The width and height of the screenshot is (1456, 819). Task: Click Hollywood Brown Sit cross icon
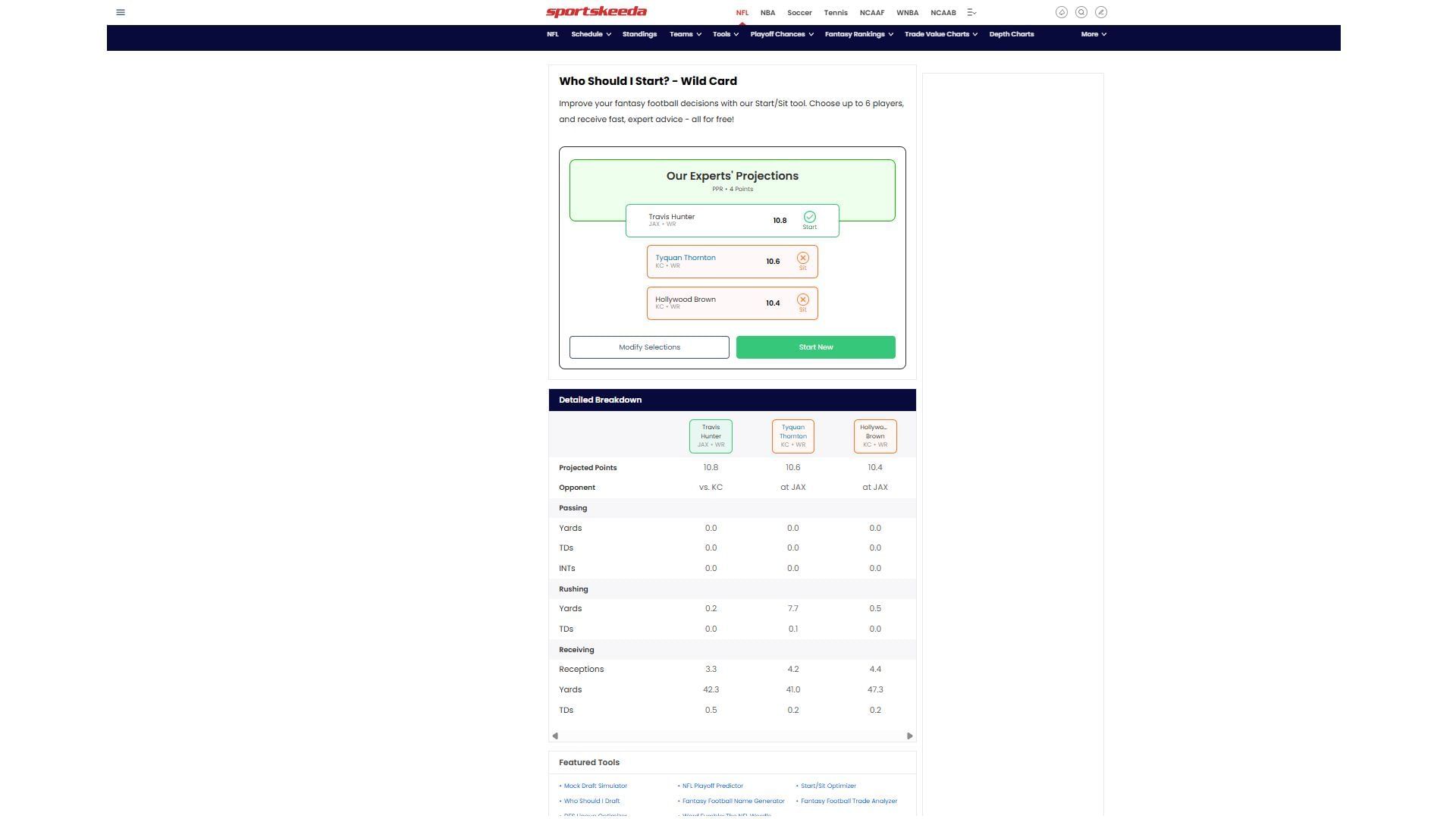point(802,300)
